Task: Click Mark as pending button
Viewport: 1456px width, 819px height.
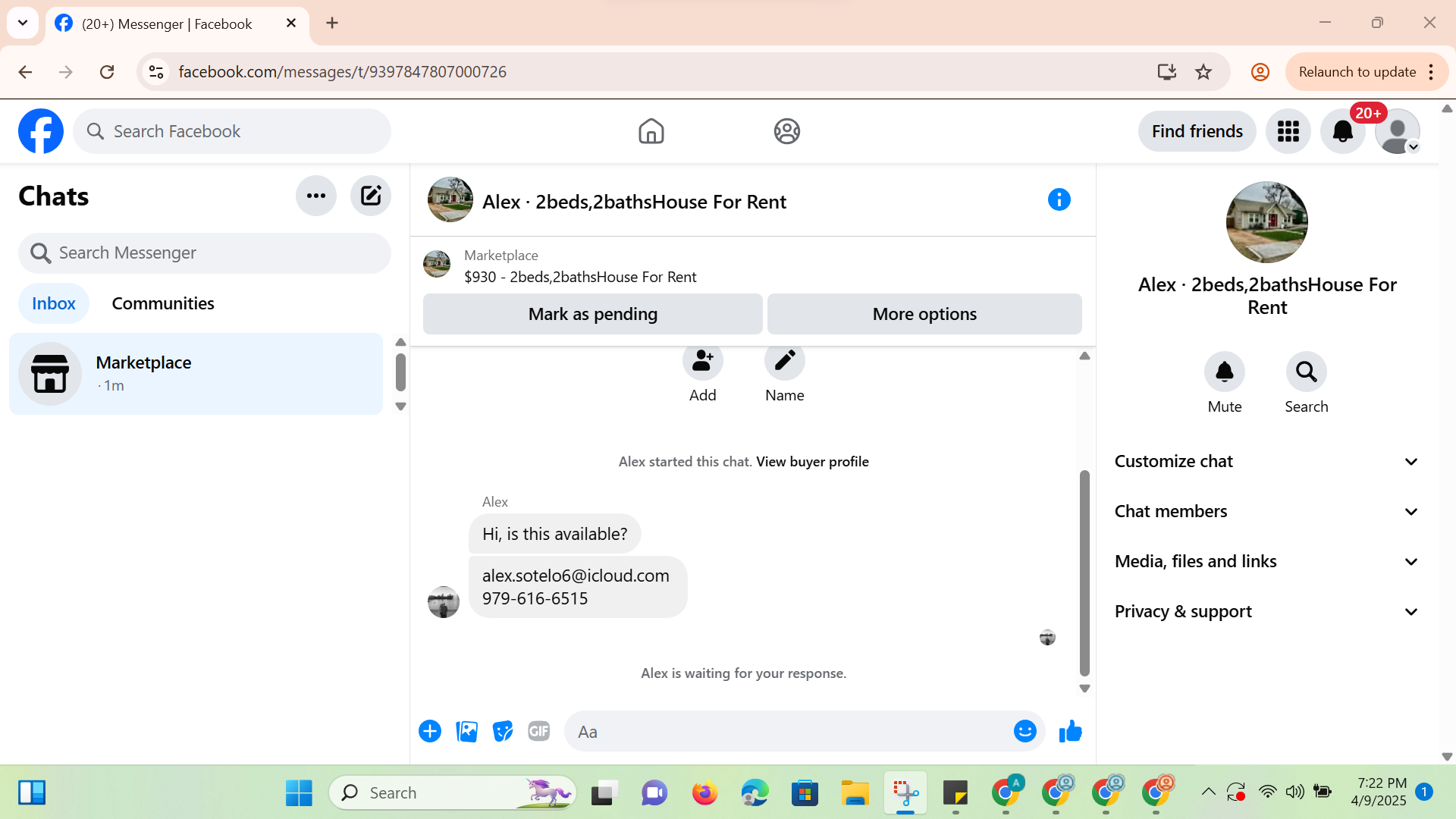Action: tap(593, 314)
